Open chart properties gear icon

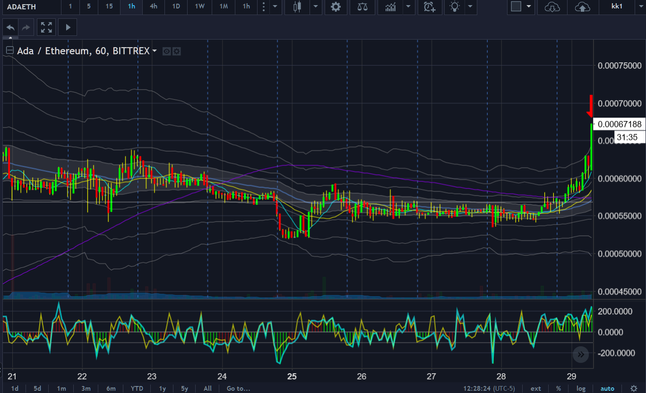[x=336, y=7]
